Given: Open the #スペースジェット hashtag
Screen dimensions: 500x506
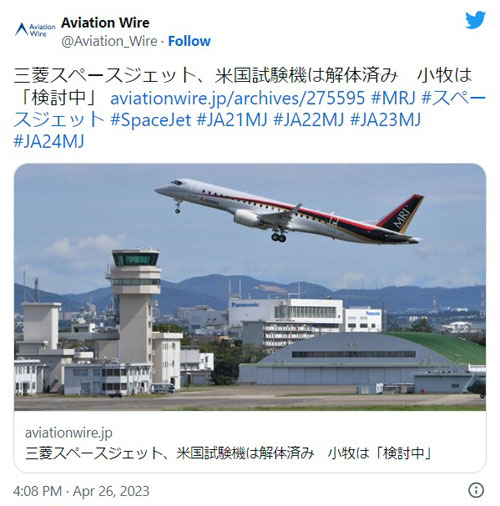Looking at the screenshot, I should click(249, 109).
